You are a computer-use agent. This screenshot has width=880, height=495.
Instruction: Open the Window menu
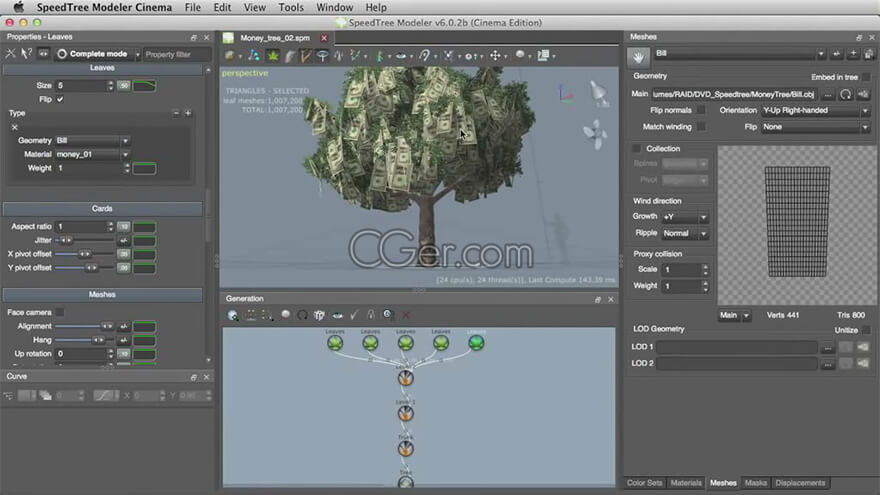coord(334,7)
